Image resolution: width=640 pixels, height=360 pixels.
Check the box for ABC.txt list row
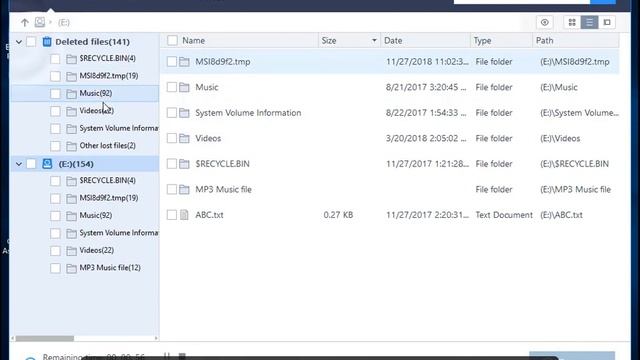tap(172, 215)
